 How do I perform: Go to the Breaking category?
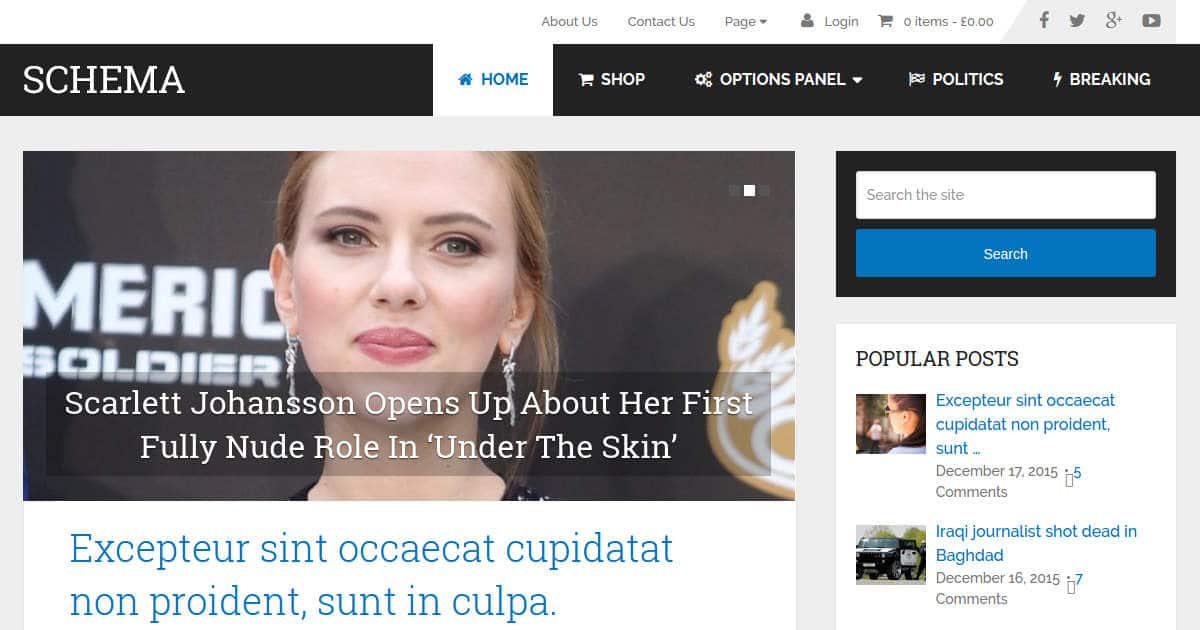pyautogui.click(x=1102, y=80)
